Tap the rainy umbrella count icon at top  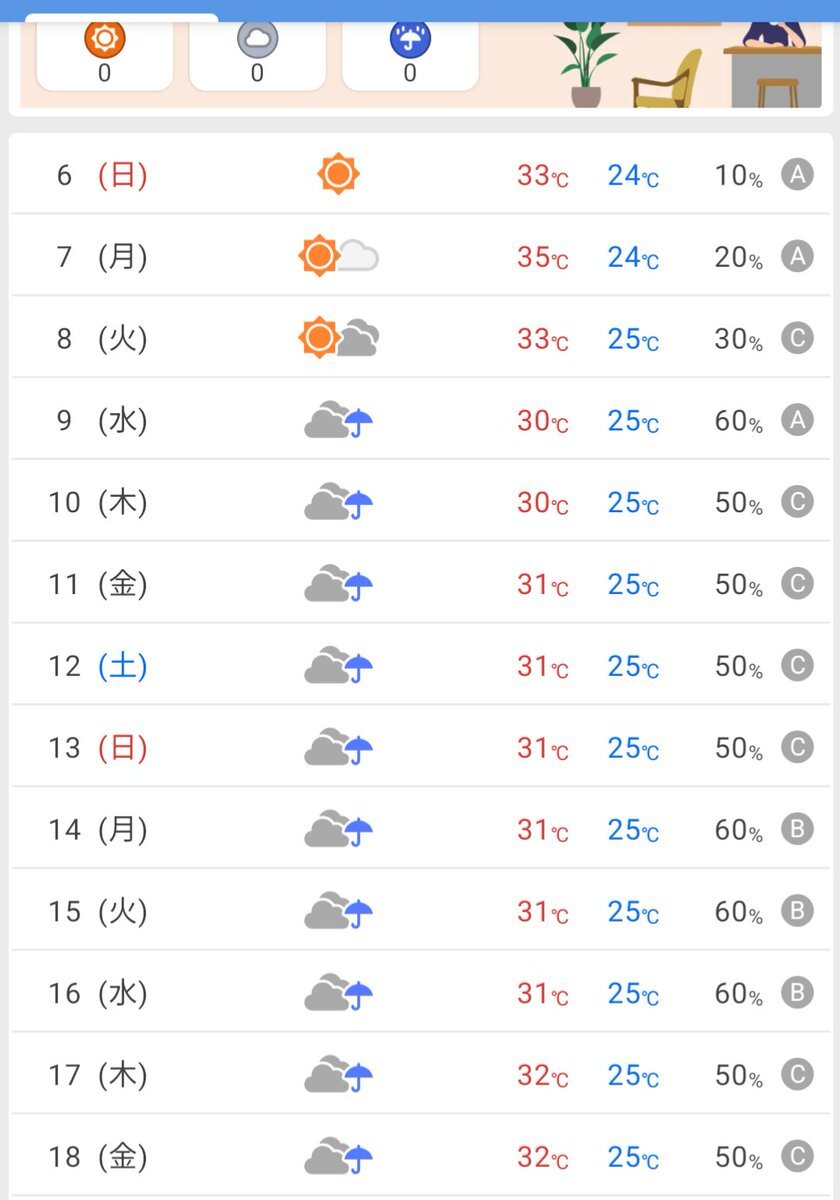coord(410,40)
